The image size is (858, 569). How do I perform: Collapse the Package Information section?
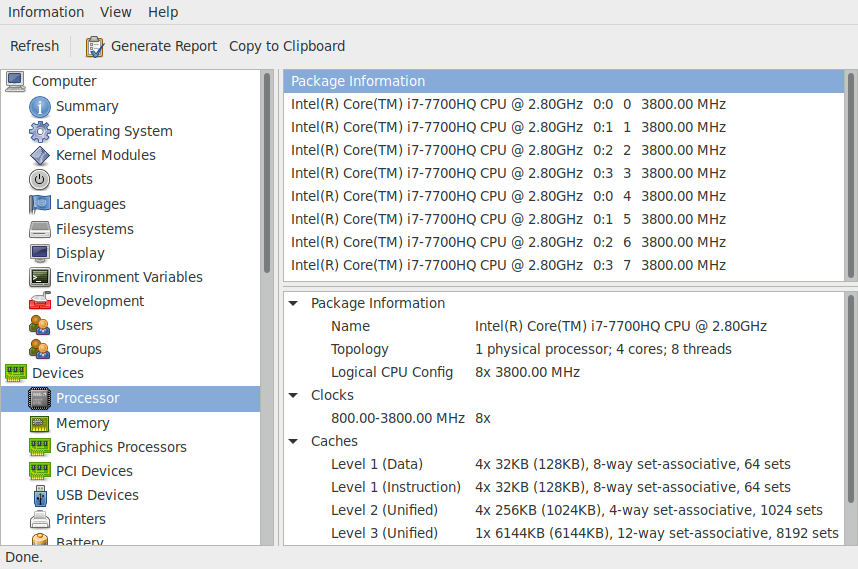[x=293, y=303]
